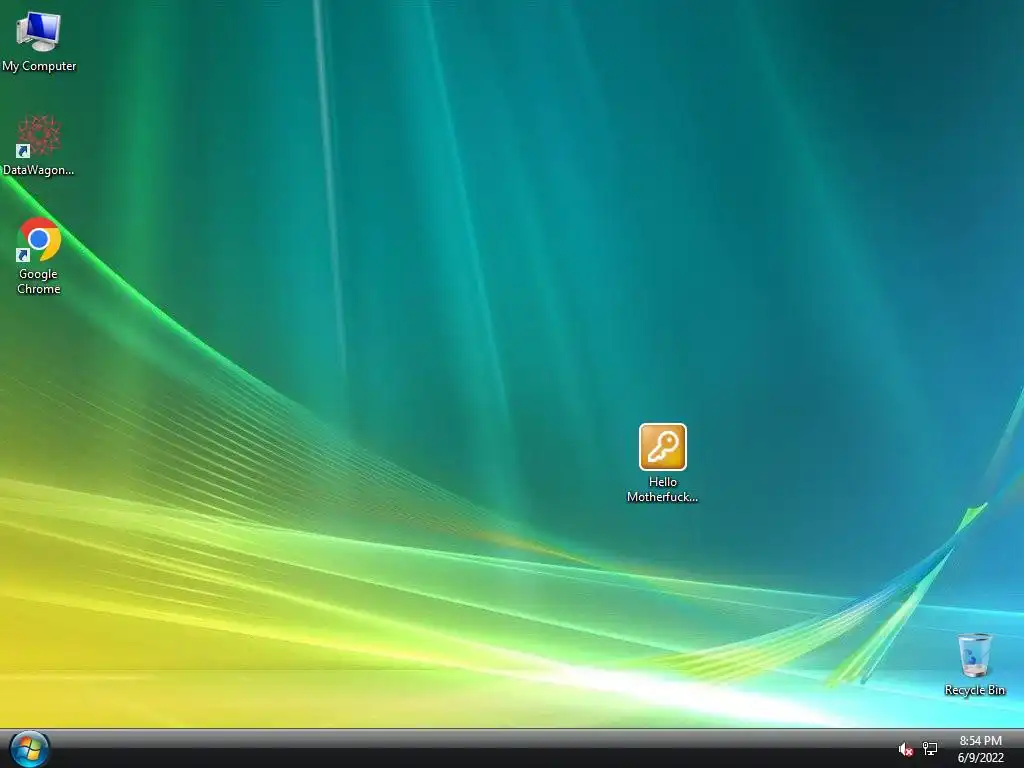Select the 'Recycle Bin' label text
1024x768 pixels.
(974, 690)
